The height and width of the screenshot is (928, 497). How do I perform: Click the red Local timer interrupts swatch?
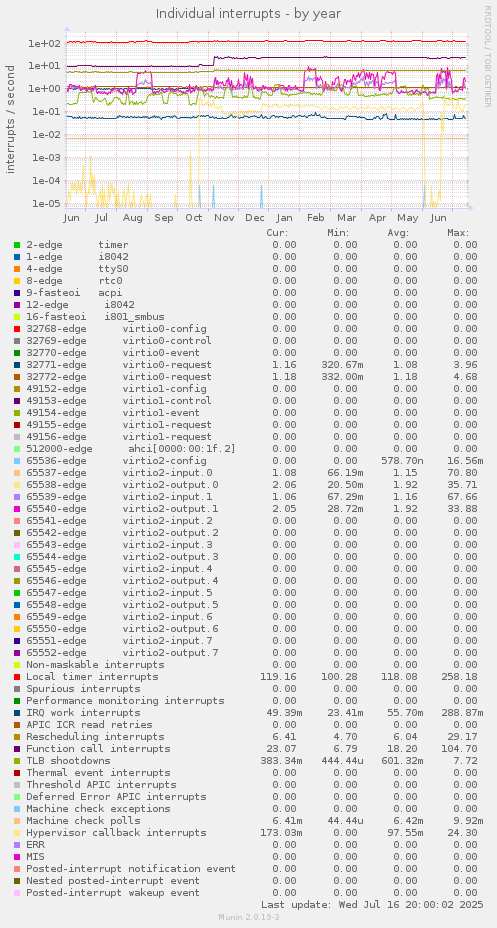click(x=17, y=676)
